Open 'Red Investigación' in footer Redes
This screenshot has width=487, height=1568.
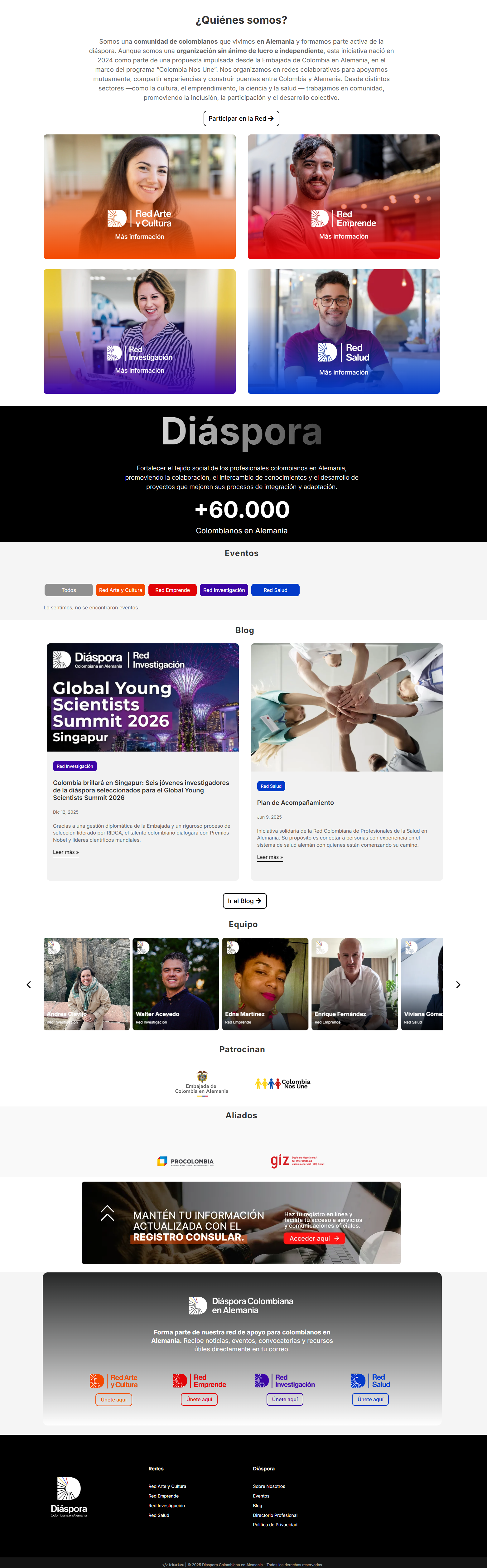coord(167,1506)
